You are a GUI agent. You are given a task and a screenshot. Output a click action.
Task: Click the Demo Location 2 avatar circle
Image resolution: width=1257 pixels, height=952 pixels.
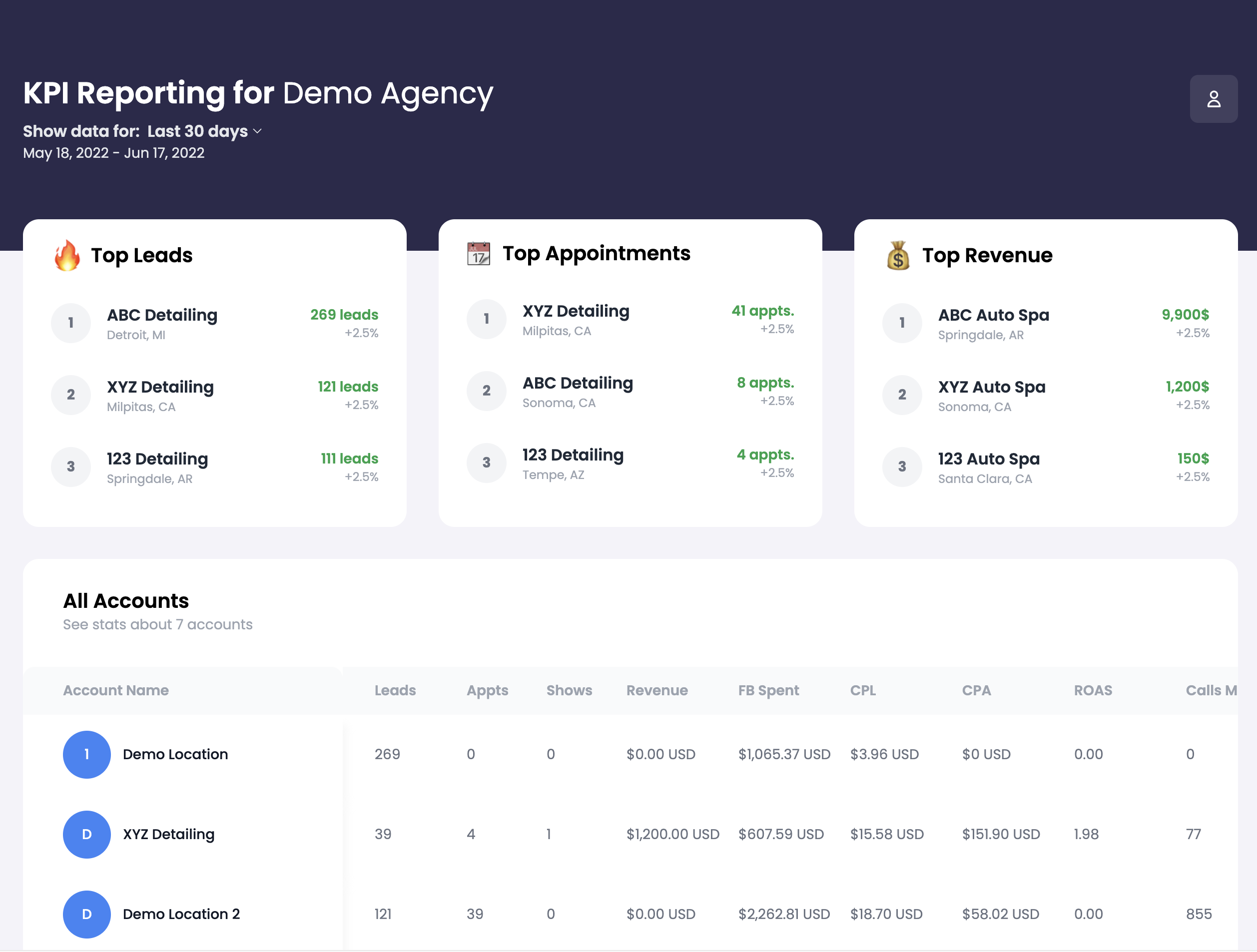click(86, 914)
